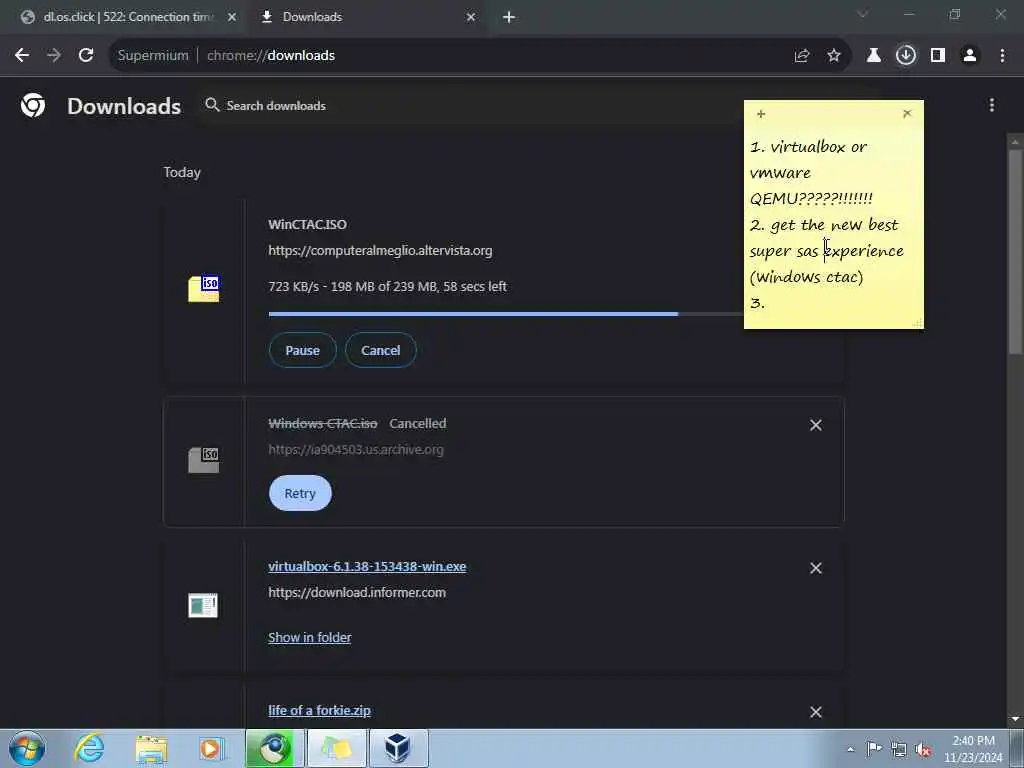Open life of a forkie.zip link
Image resolution: width=1024 pixels, height=768 pixels.
319,710
